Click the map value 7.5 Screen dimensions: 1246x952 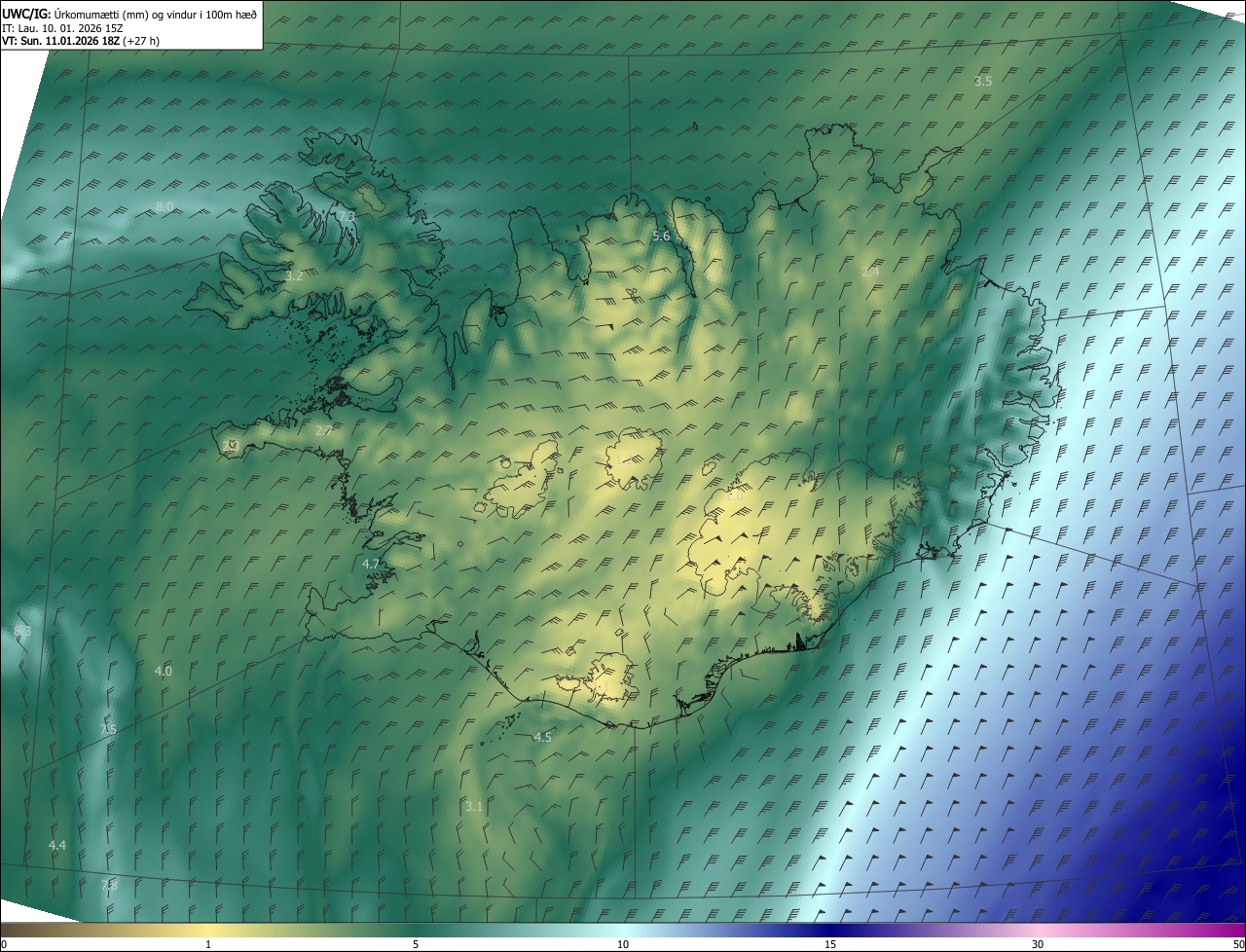[108, 730]
